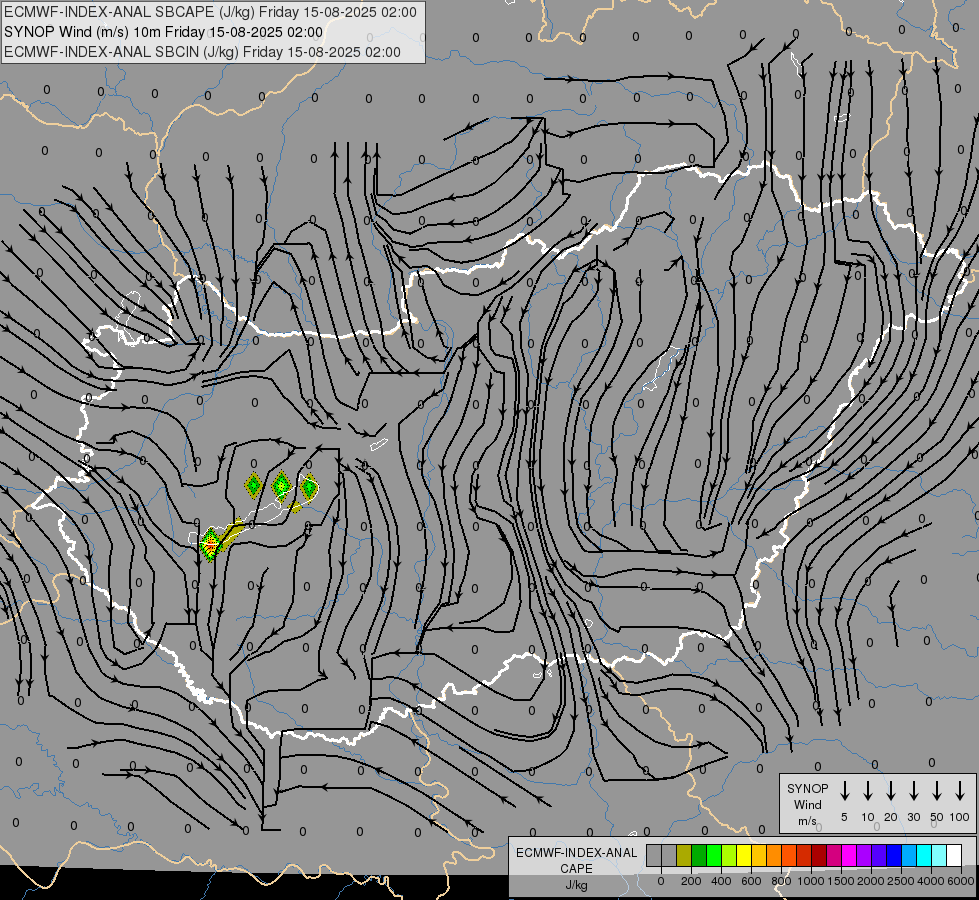Click the 30 label in wind legend
This screenshot has height=900, width=979.
click(x=913, y=817)
